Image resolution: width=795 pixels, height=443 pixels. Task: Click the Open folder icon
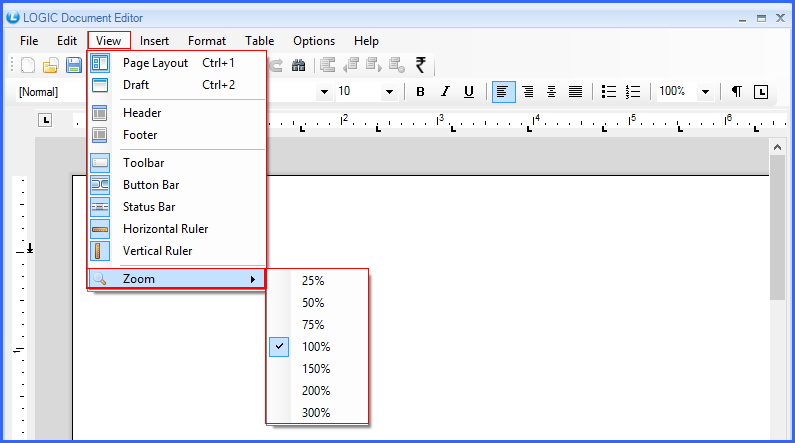tap(51, 65)
